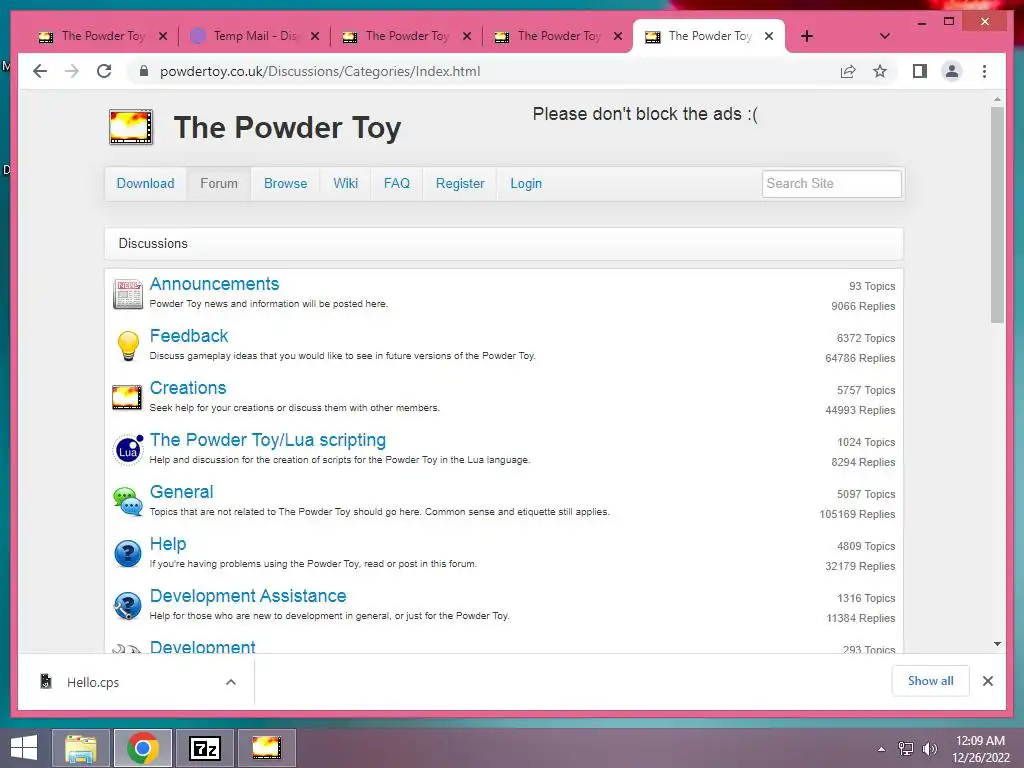Click the share page icon
This screenshot has width=1024, height=768.
[x=848, y=71]
